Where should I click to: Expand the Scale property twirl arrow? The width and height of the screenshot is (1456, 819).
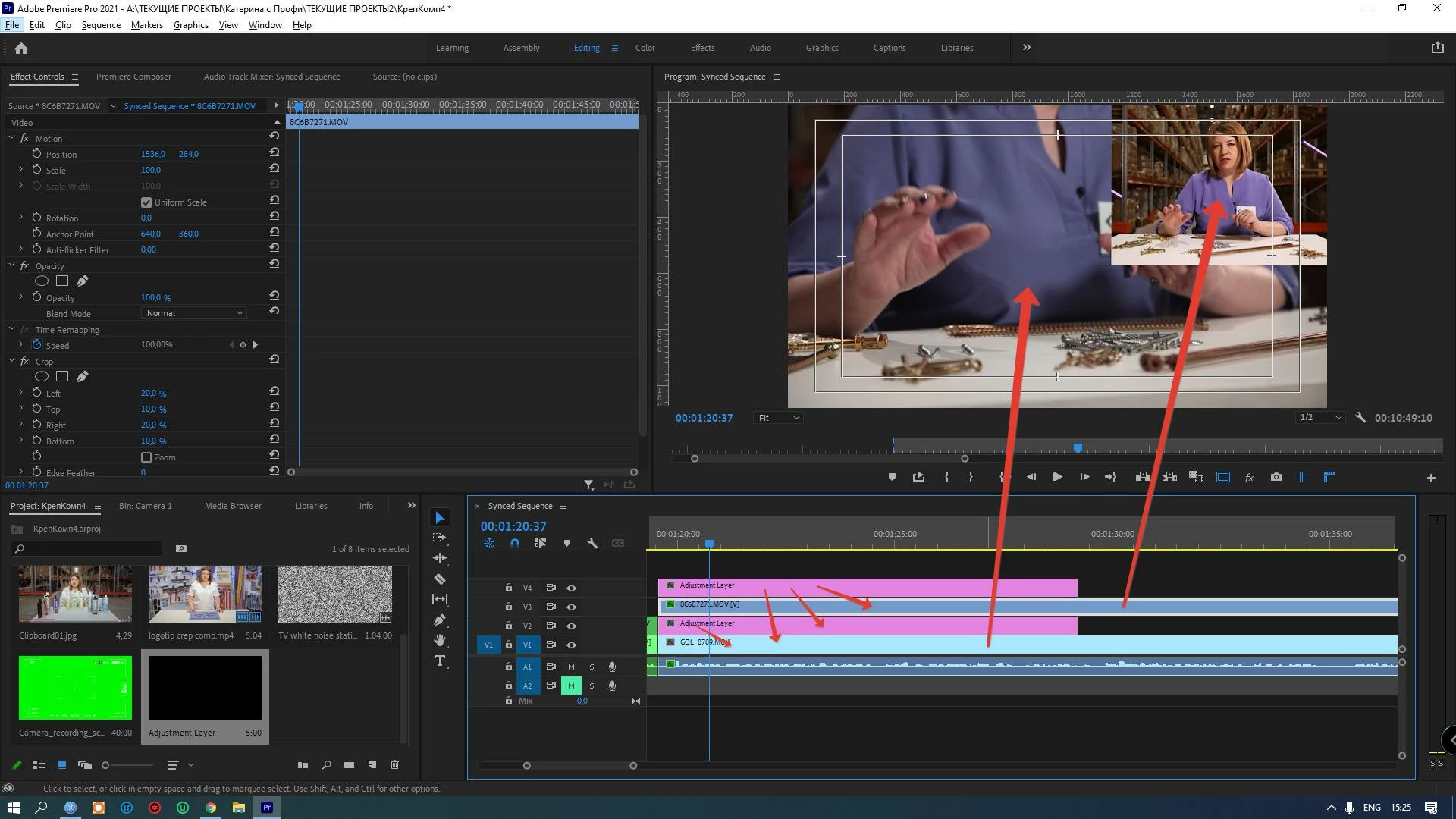(x=20, y=170)
